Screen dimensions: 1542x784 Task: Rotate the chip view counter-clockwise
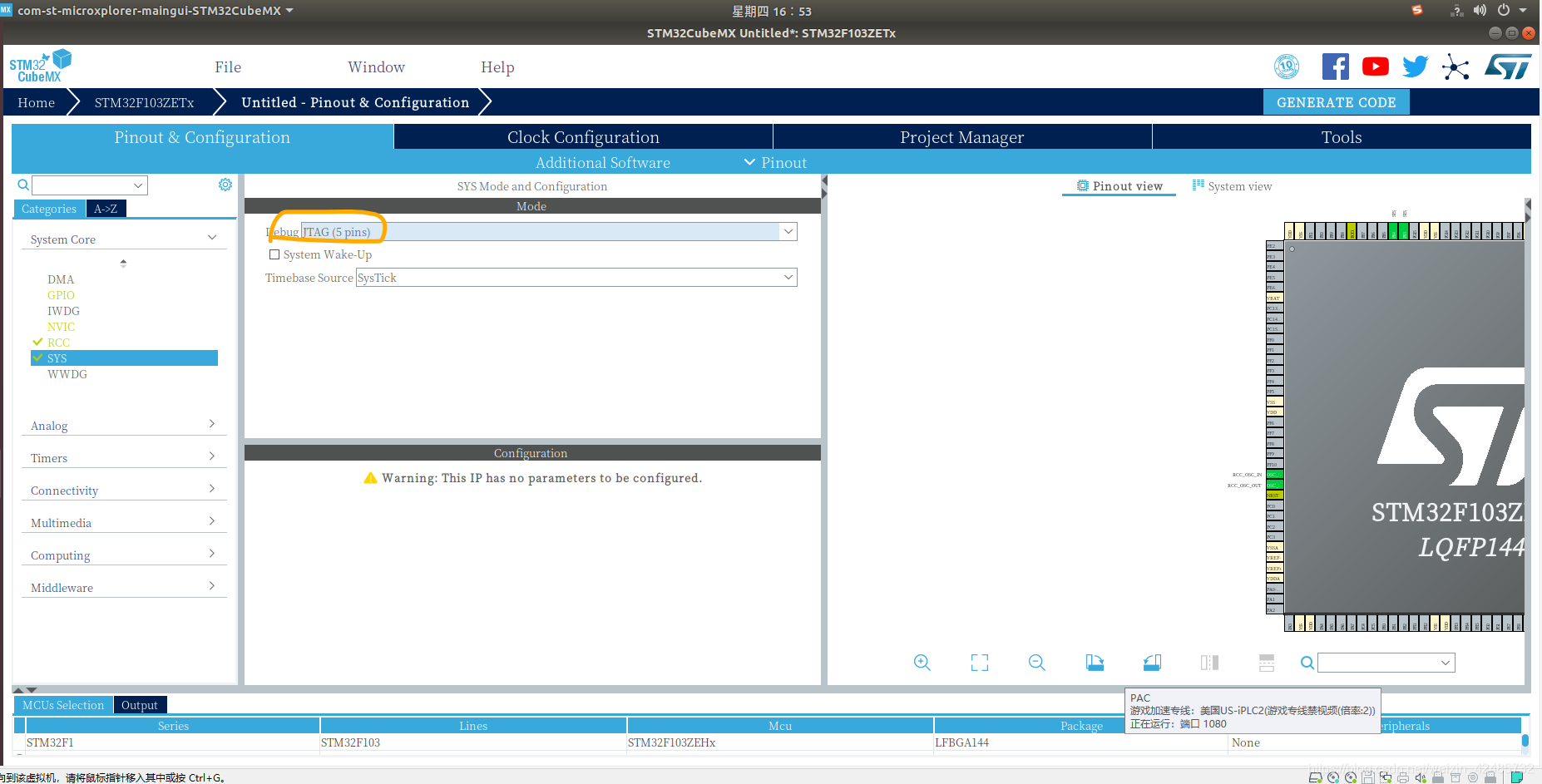(x=1152, y=663)
